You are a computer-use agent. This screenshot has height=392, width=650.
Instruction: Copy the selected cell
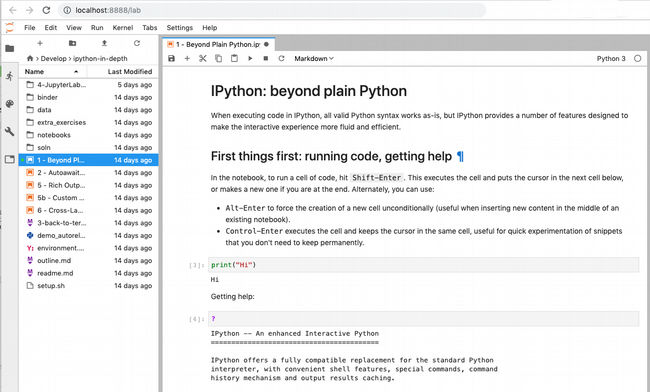click(x=218, y=58)
